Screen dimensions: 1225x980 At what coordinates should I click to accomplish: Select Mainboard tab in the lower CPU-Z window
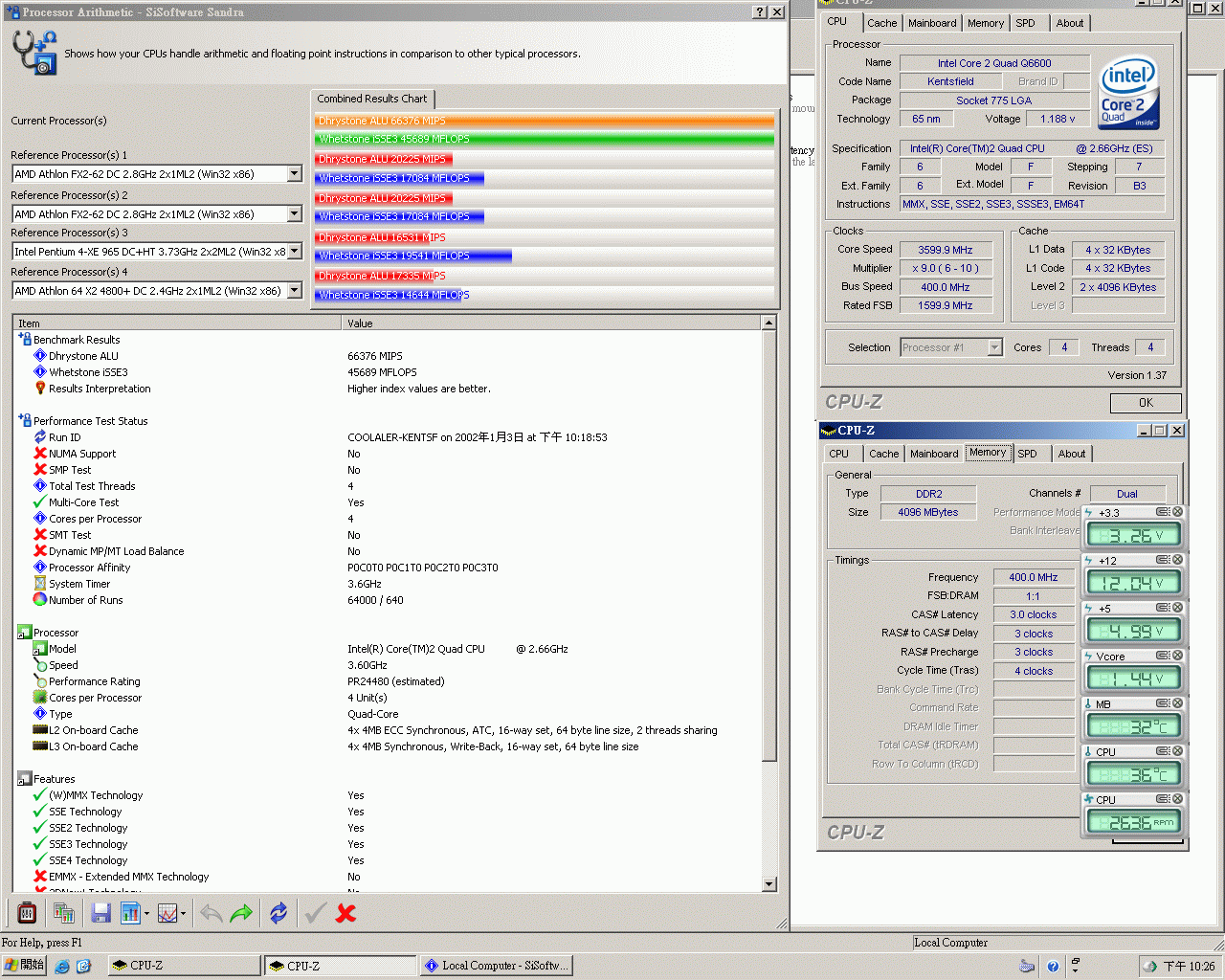pos(934,454)
